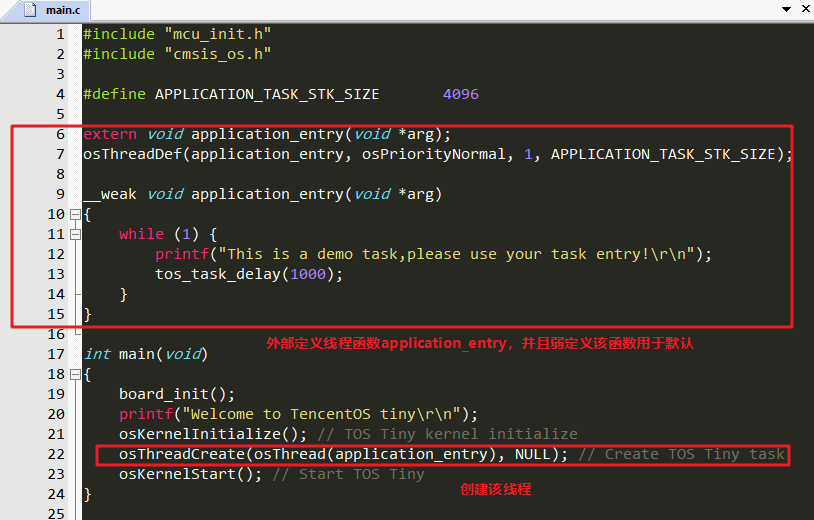Image resolution: width=814 pixels, height=520 pixels.
Task: Click the while keyword on line 11
Action: [x=141, y=234]
